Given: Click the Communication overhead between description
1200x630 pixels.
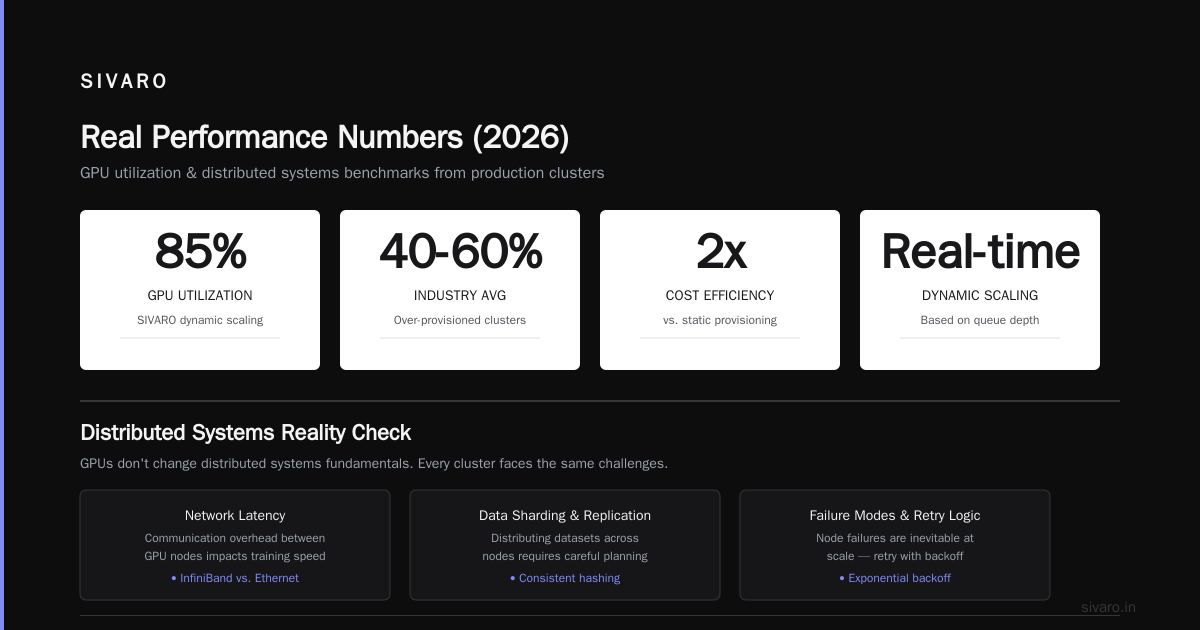Looking at the screenshot, I should click(235, 547).
